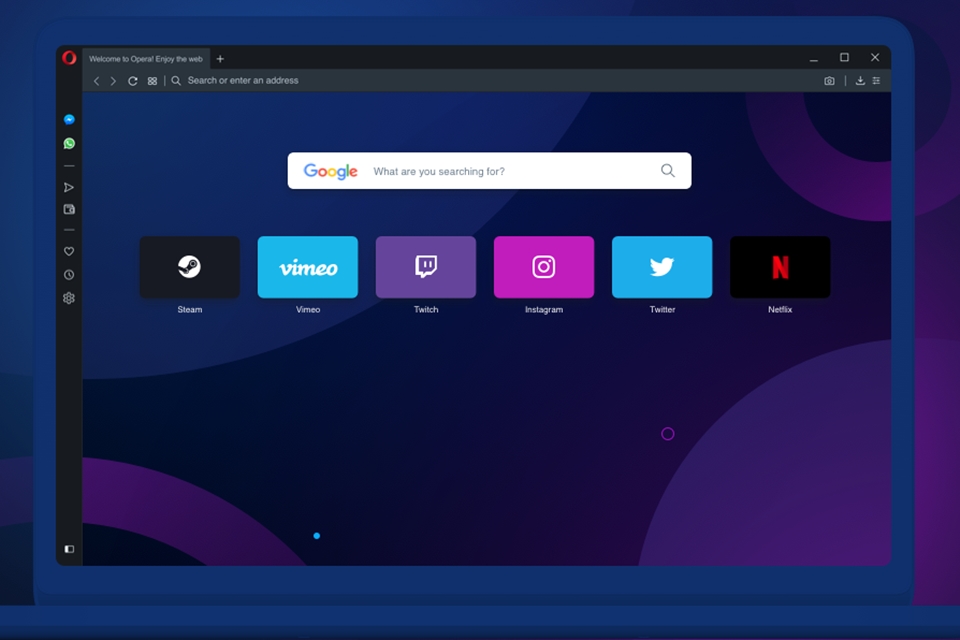Toggle the sidebar with the bottom-left icon
The image size is (960, 640).
(68, 549)
